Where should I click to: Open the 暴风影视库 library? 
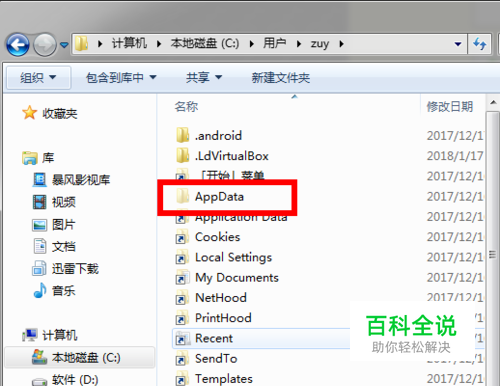point(81,180)
